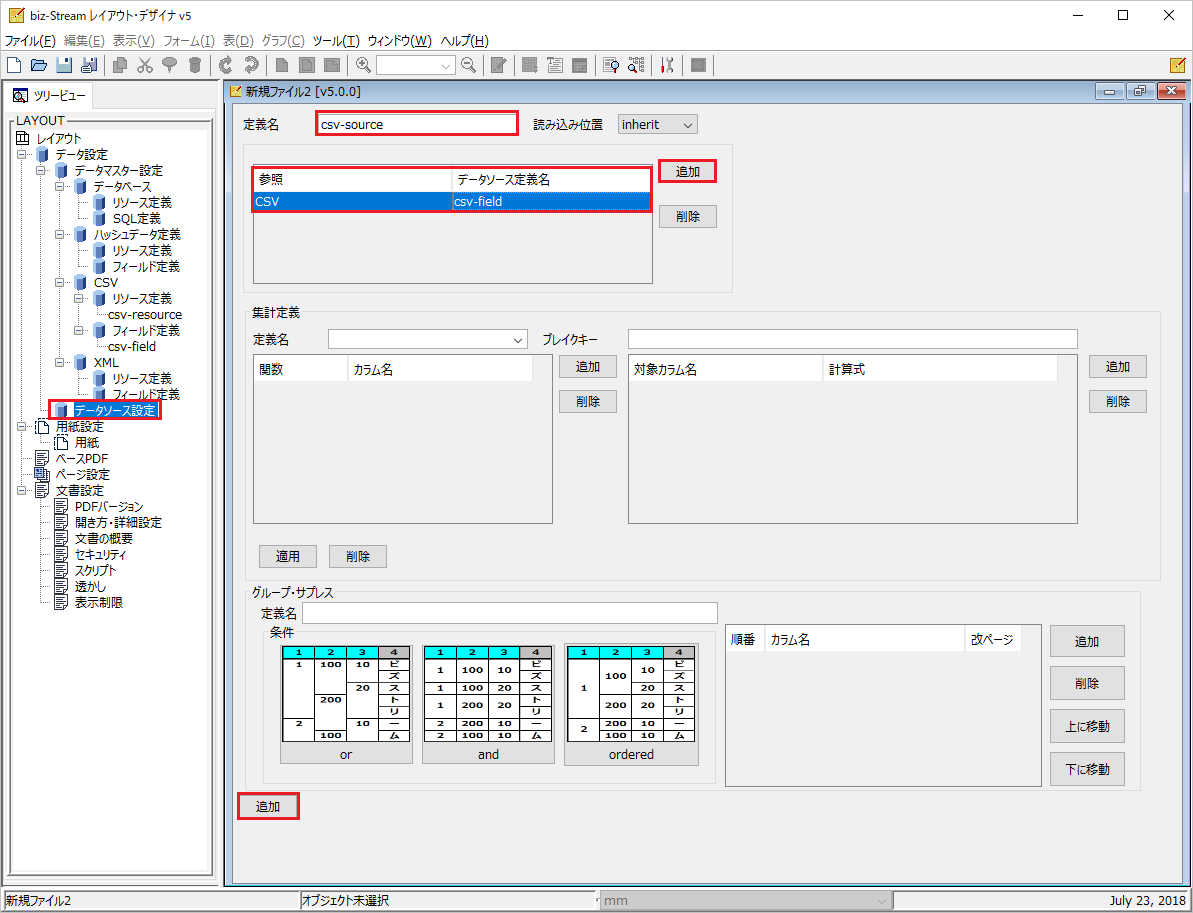Click the Save As floppy icon
This screenshot has width=1193, height=913.
point(89,65)
